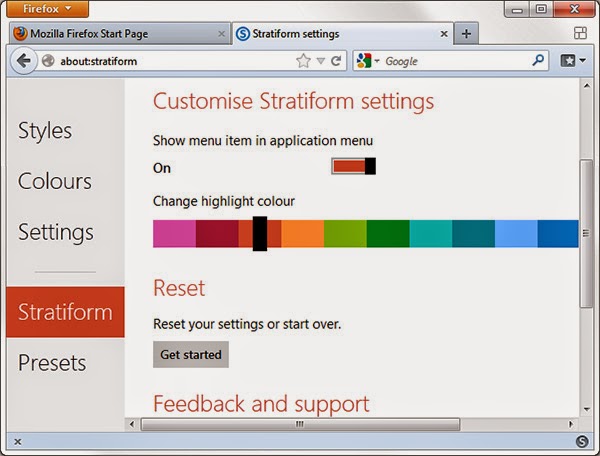
Task: Pick the dark crimson highlight colour
Action: pyautogui.click(x=217, y=233)
